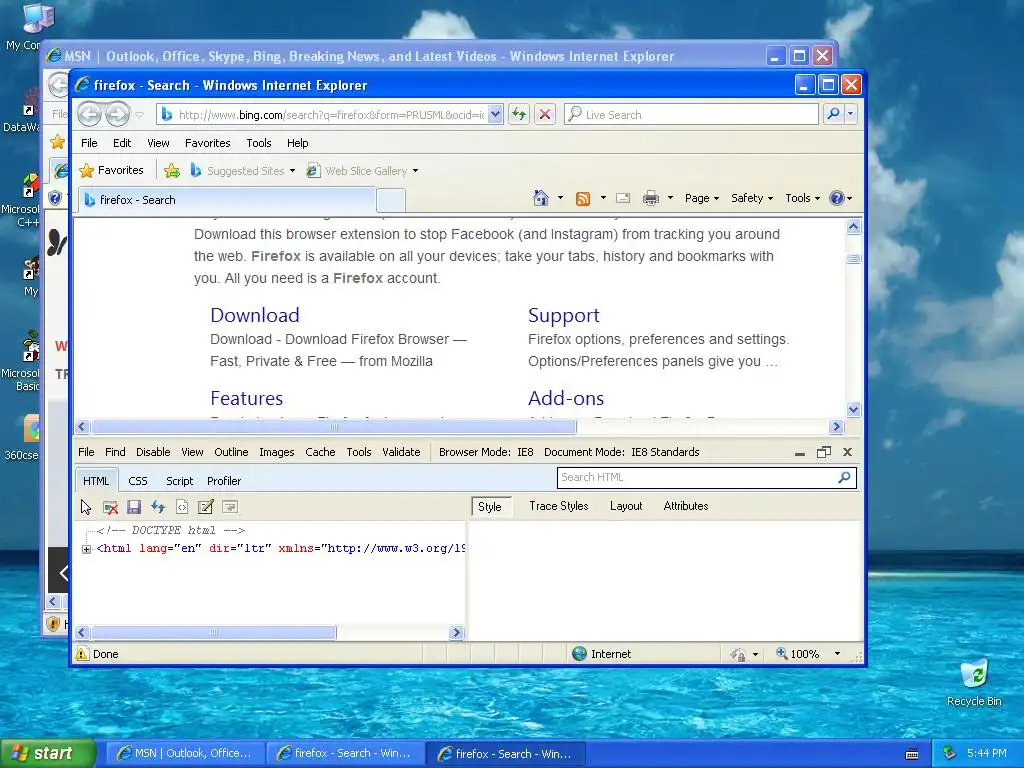Open the Disable menu in developer tools
1024x768 pixels.
tap(153, 452)
